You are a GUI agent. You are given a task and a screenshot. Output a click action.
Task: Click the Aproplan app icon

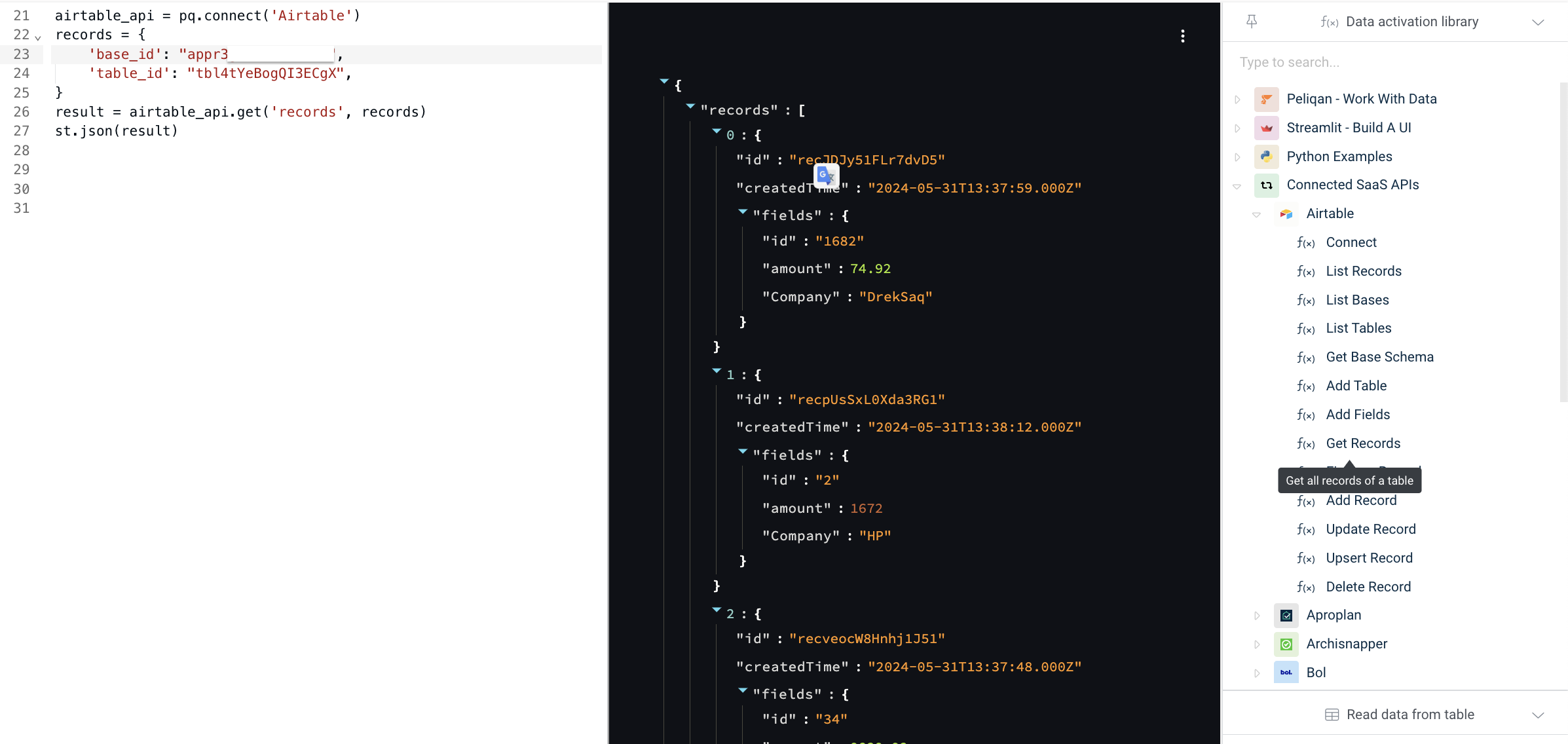pos(1286,616)
